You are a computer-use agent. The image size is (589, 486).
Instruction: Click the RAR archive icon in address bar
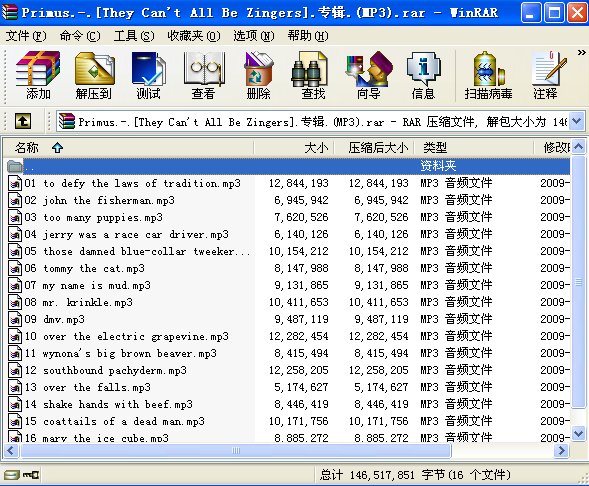67,121
